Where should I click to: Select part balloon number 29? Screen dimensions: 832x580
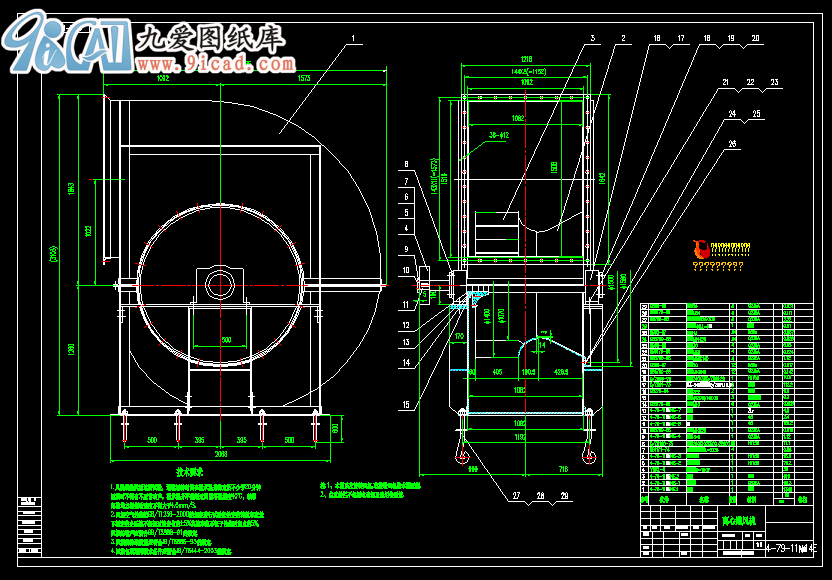[563, 496]
